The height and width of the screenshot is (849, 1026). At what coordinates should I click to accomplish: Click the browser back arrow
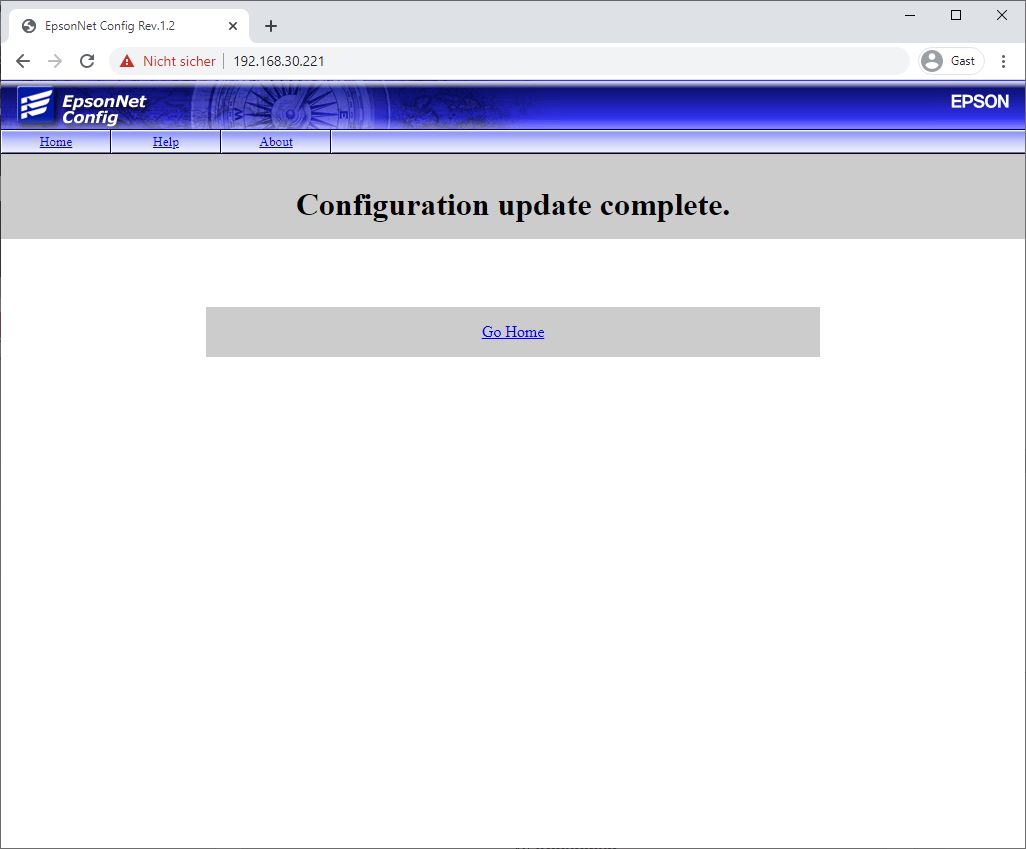tap(23, 61)
